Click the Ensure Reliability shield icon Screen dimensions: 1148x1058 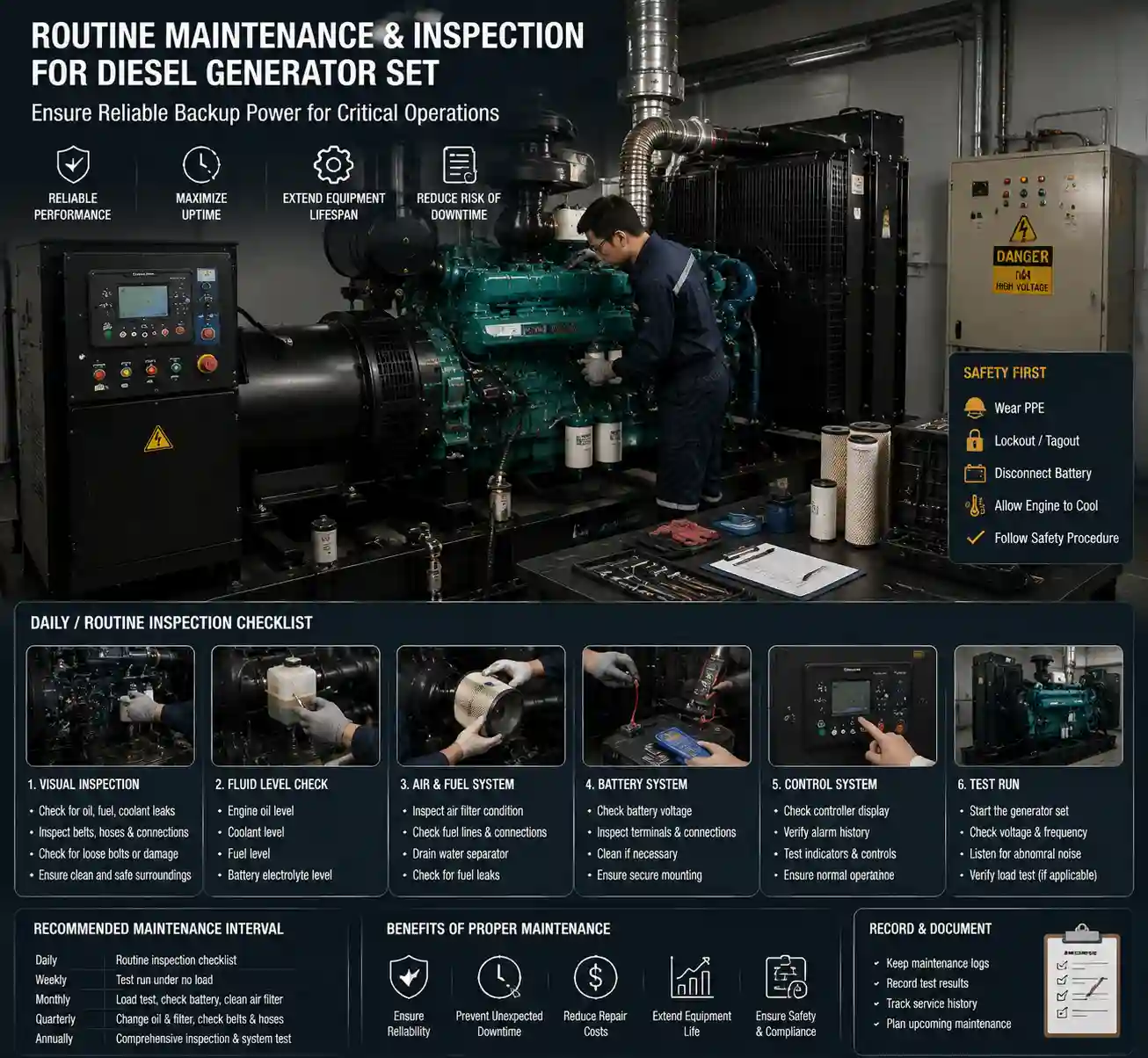pos(409,977)
